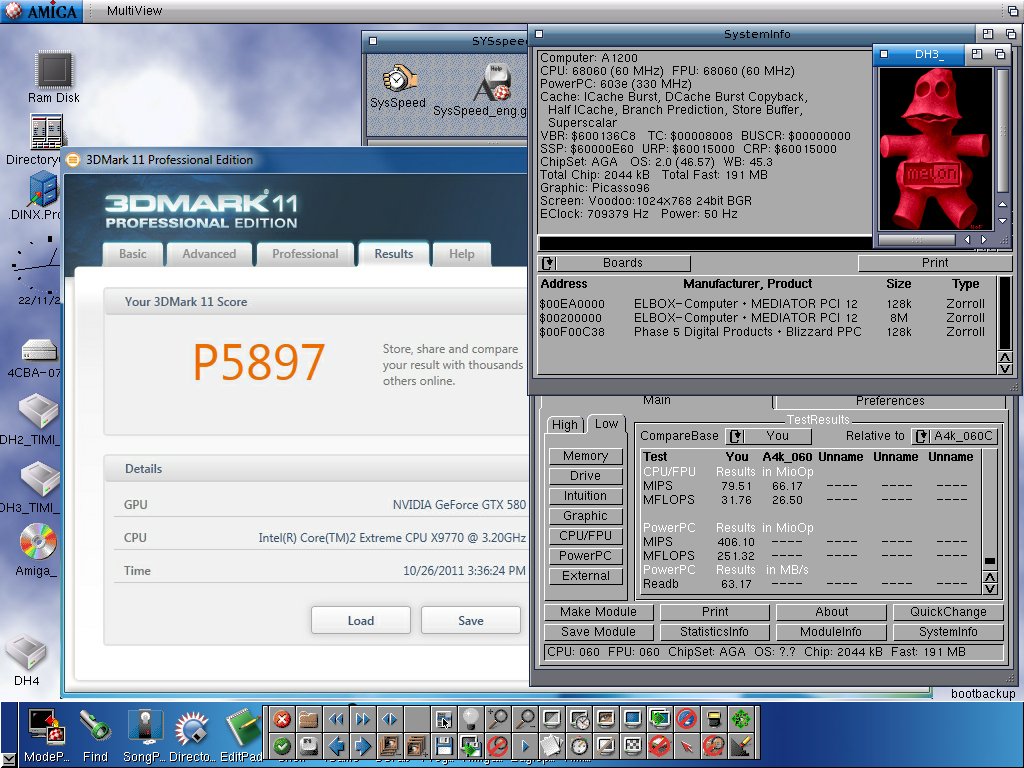Click the large blue right arrow icon
The image size is (1024, 768).
click(362, 746)
